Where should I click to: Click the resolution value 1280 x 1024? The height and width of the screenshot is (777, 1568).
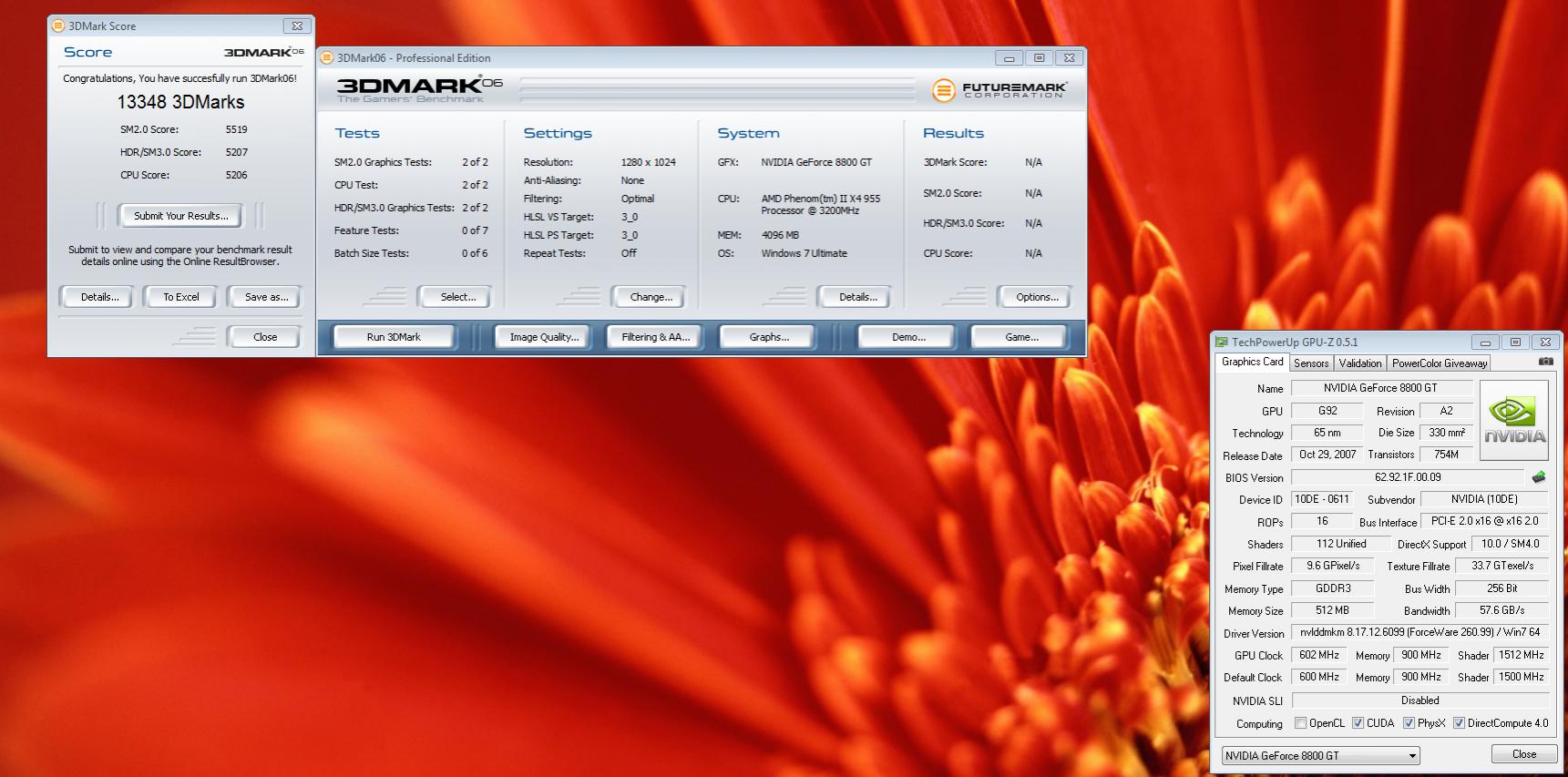click(648, 162)
